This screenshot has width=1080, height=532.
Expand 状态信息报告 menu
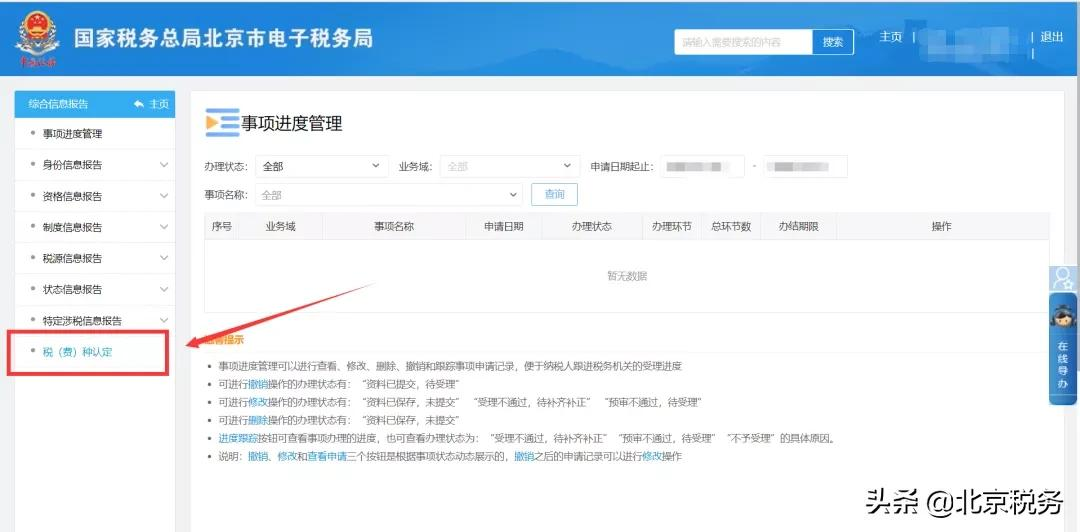tap(94, 289)
